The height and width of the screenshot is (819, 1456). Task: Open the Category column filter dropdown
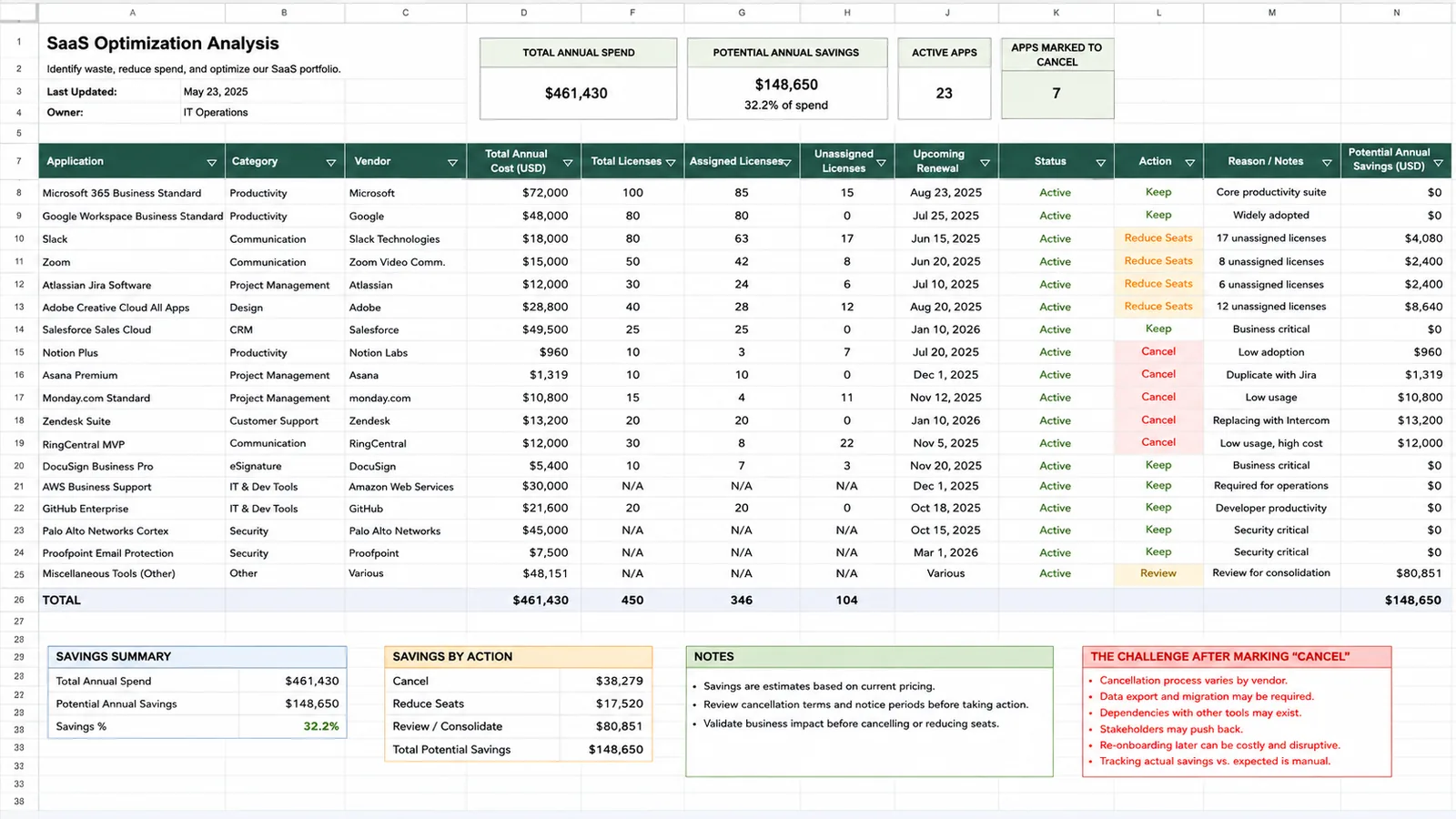pyautogui.click(x=331, y=163)
